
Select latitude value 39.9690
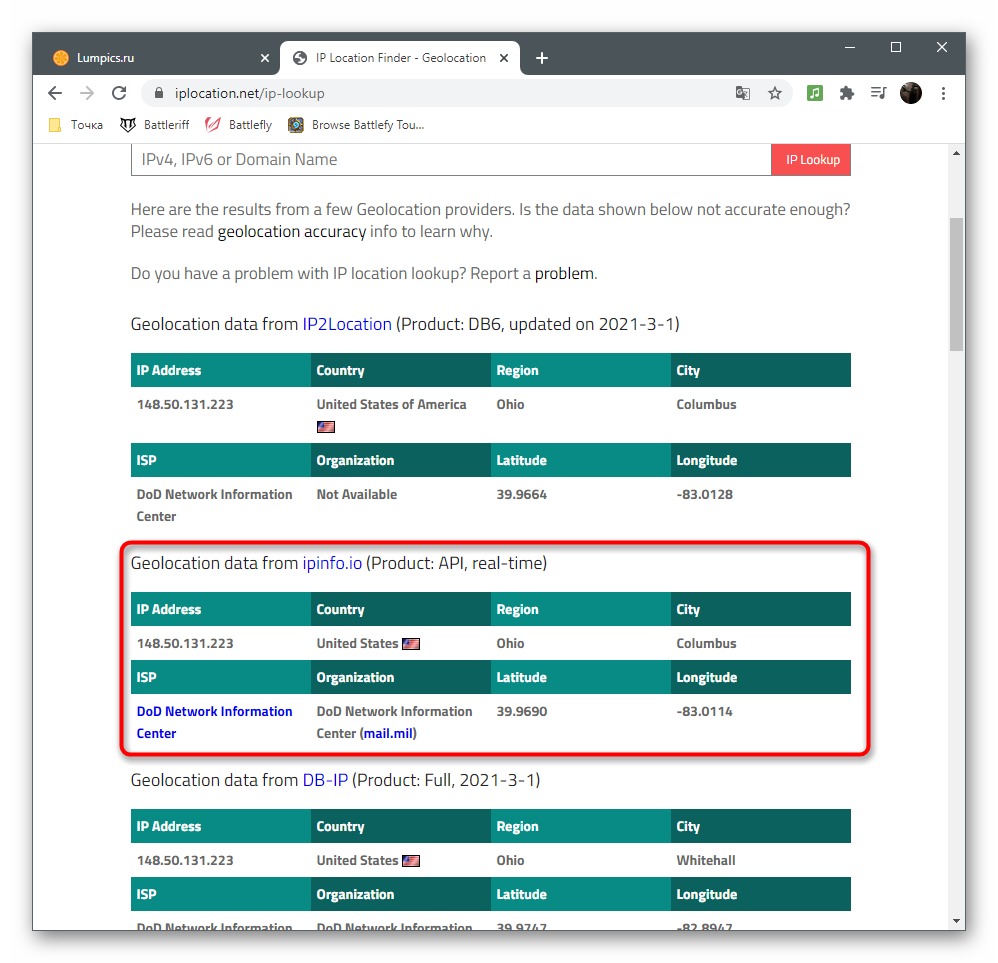pyautogui.click(x=521, y=712)
